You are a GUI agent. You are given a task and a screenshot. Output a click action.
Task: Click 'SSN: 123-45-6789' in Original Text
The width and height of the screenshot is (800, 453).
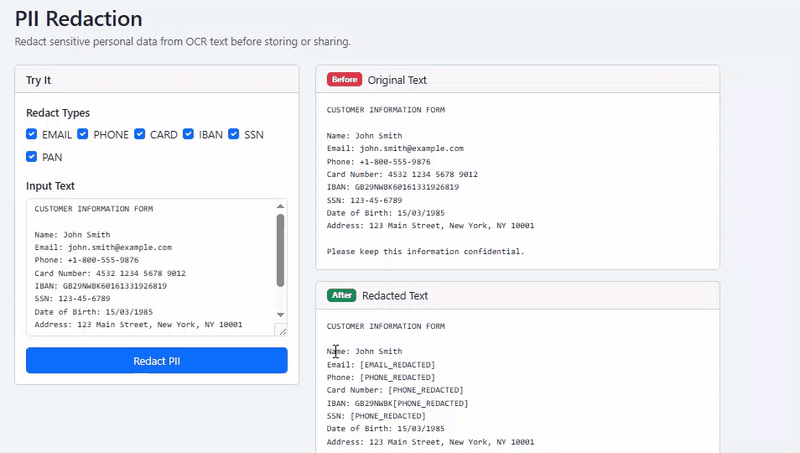click(364, 200)
